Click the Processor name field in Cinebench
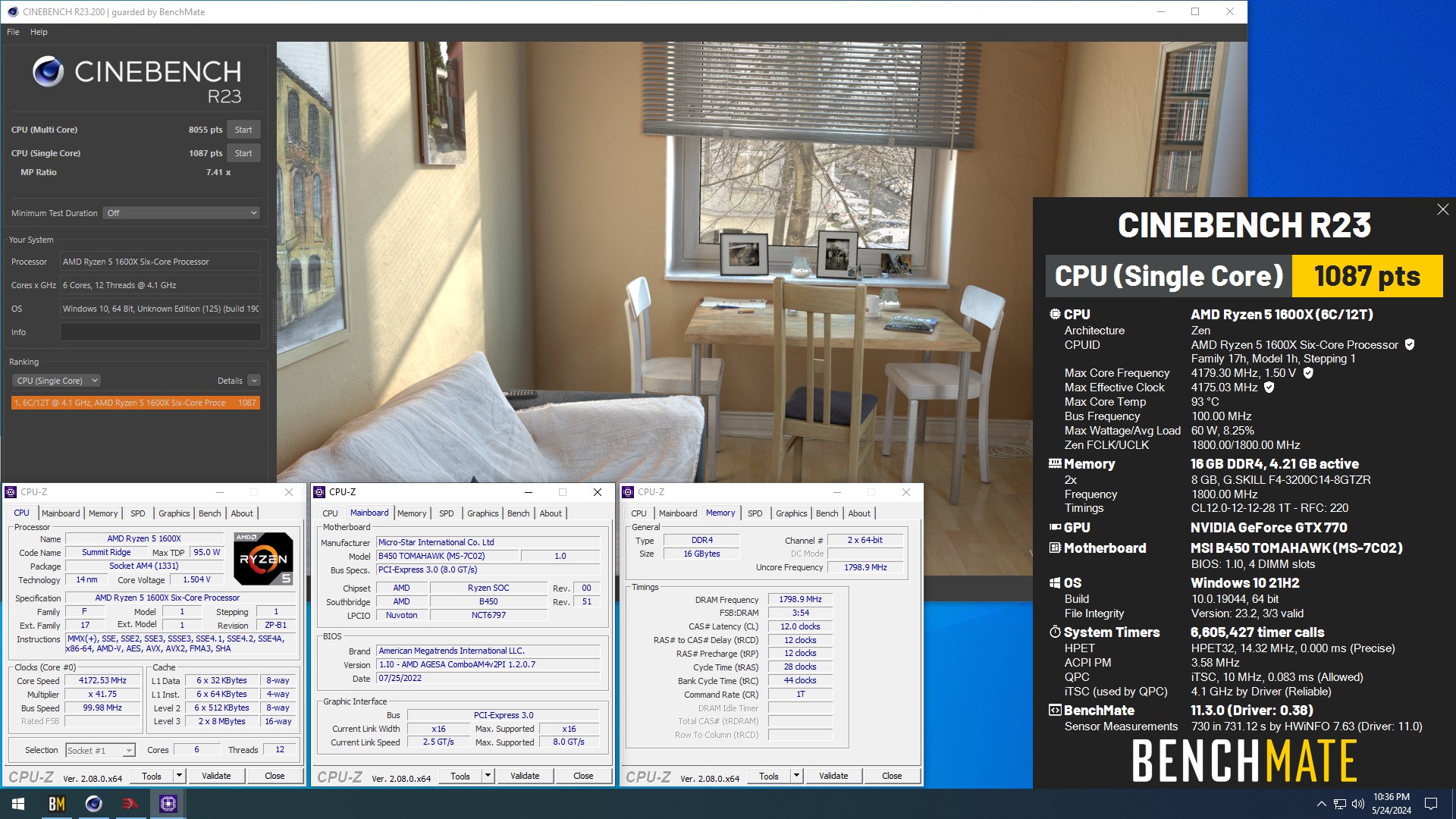 (160, 262)
